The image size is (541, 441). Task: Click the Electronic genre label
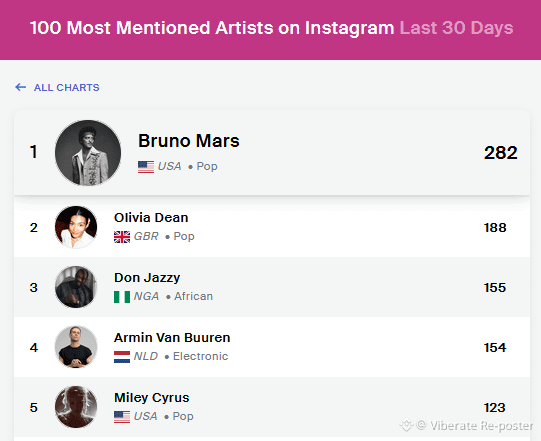200,356
